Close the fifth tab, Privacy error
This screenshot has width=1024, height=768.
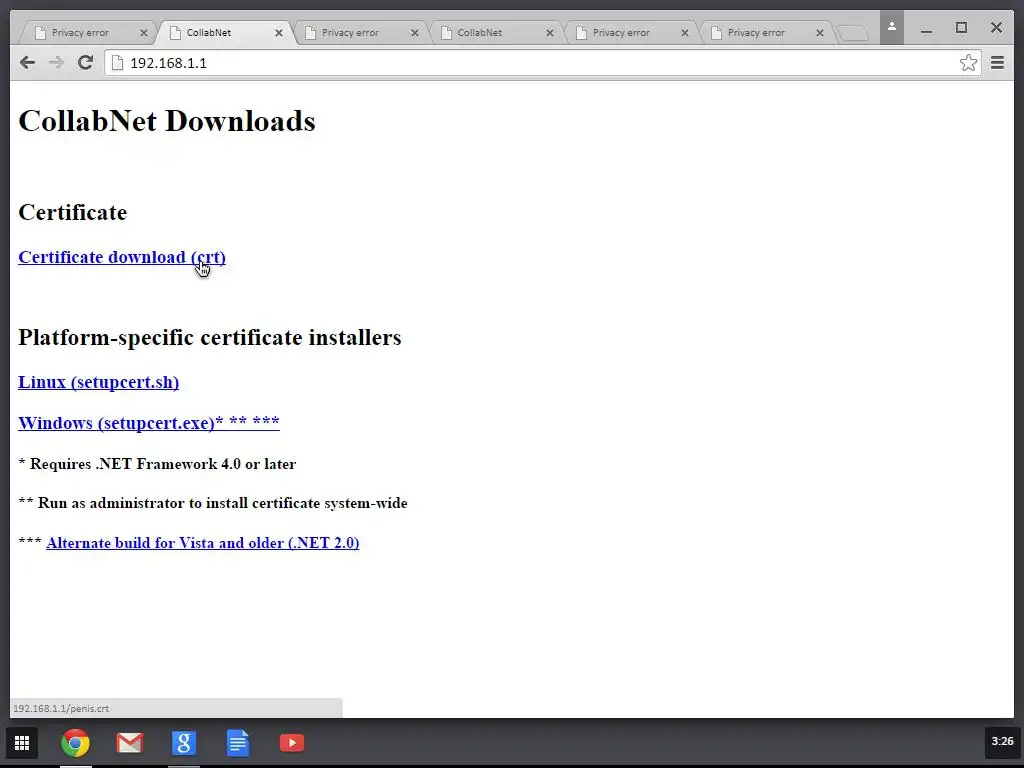[685, 33]
